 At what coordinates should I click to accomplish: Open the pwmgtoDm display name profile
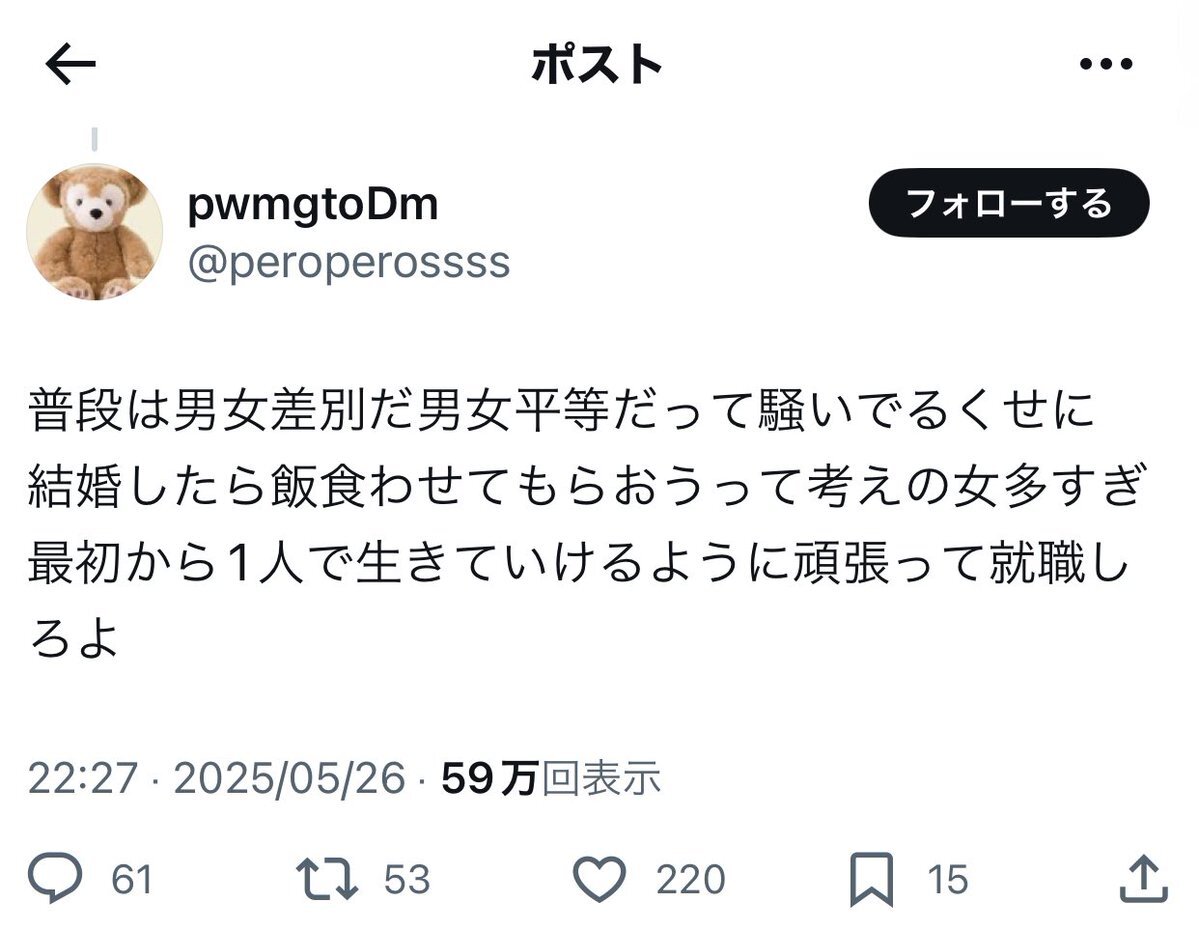(313, 204)
